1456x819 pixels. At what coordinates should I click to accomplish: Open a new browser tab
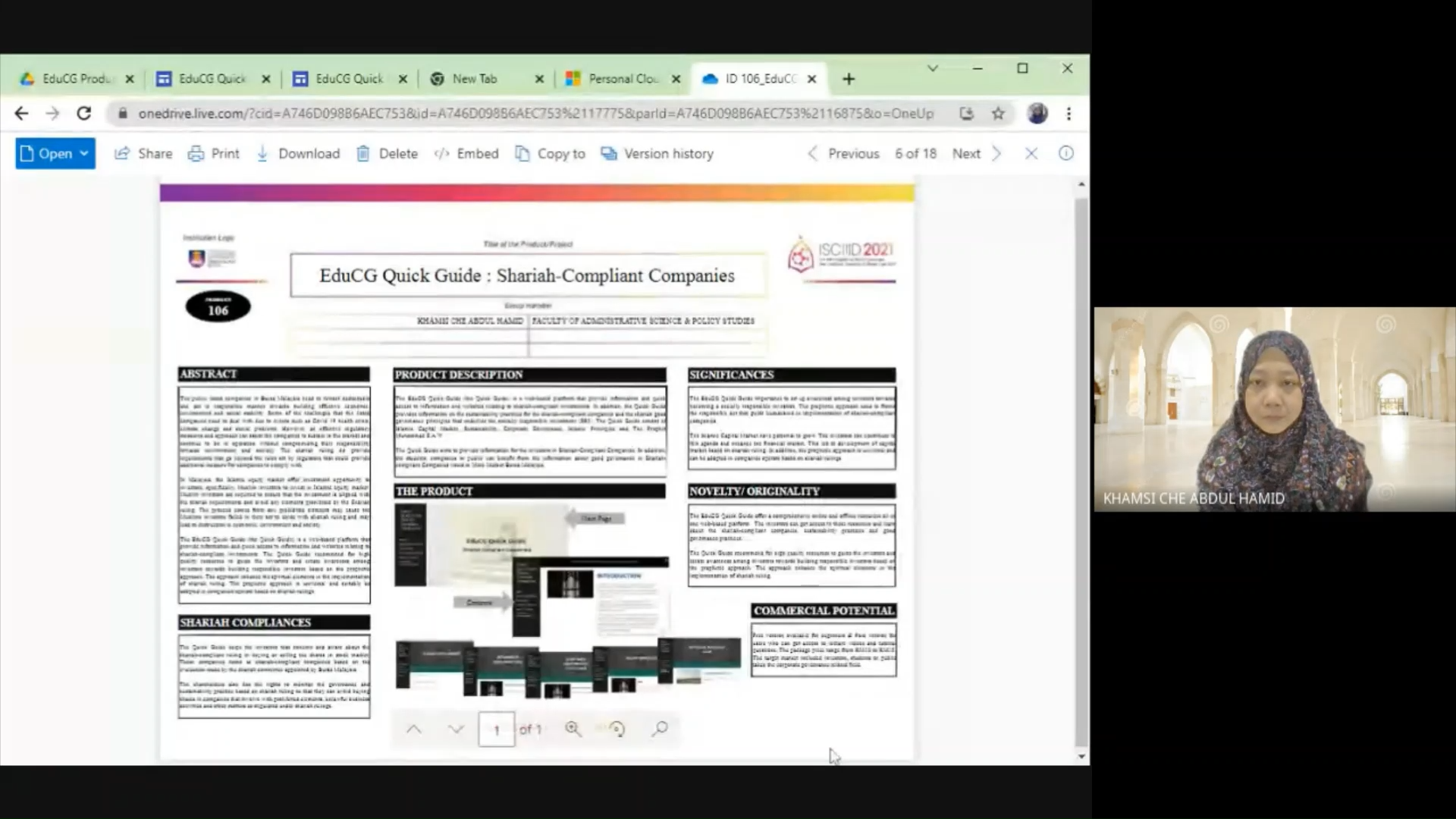849,78
